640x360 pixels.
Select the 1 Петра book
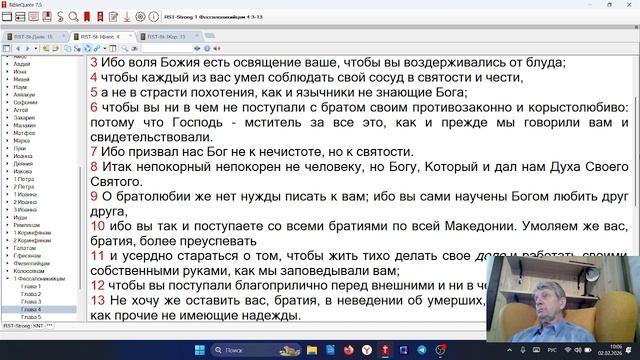(24, 179)
